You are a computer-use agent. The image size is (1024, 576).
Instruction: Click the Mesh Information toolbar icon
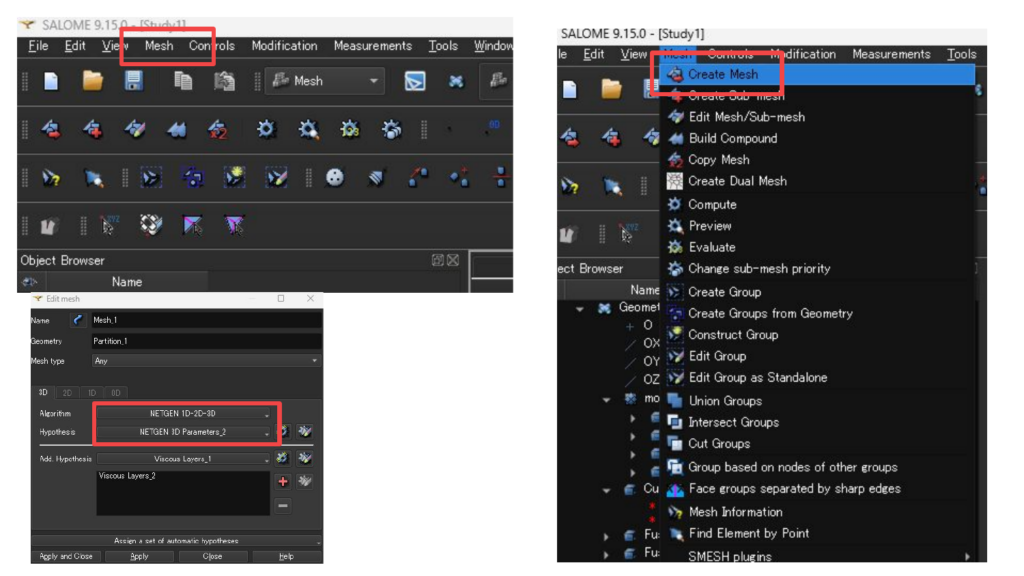tap(49, 178)
